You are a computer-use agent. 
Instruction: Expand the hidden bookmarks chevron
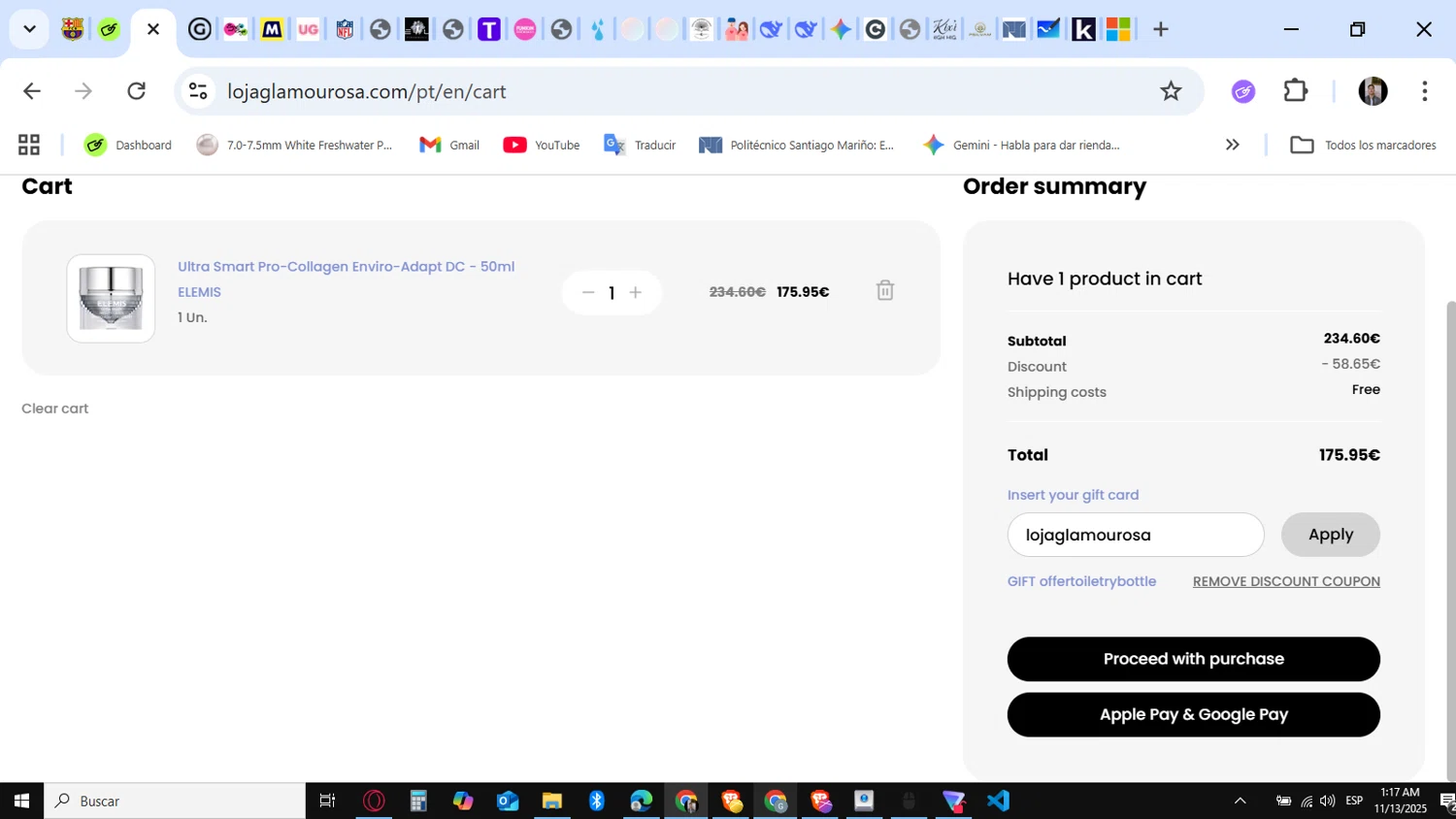click(x=1233, y=145)
